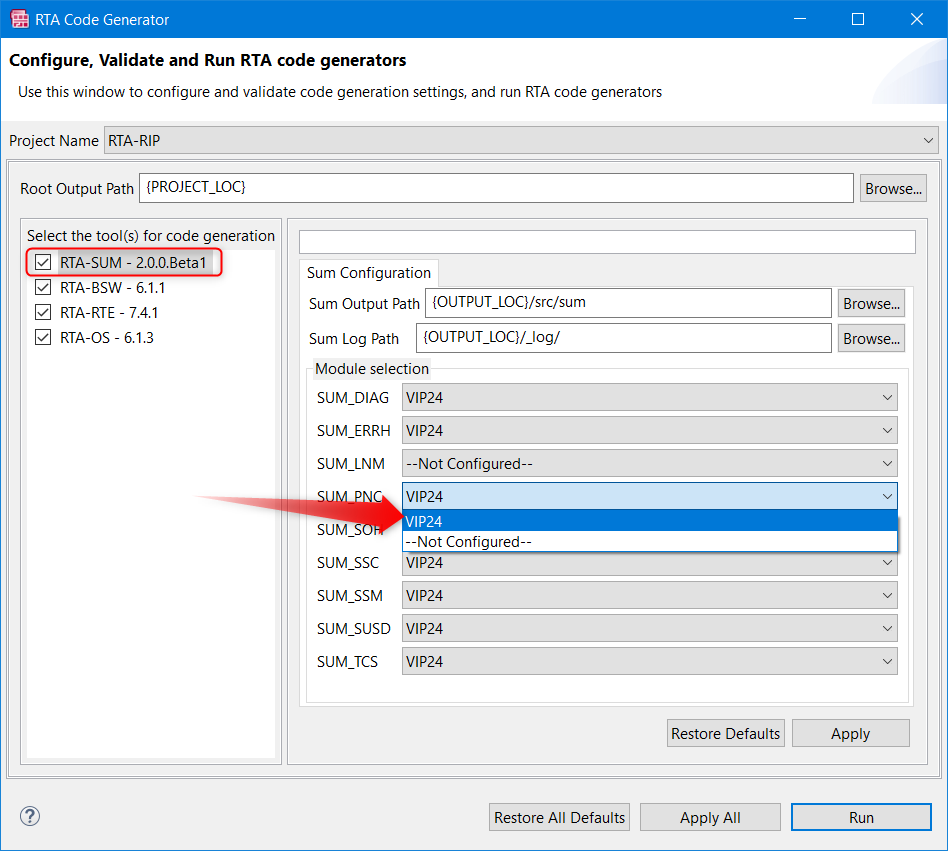Disable the RTA-OS - 6.1.3 checkbox
Image resolution: width=948 pixels, height=851 pixels.
point(43,337)
